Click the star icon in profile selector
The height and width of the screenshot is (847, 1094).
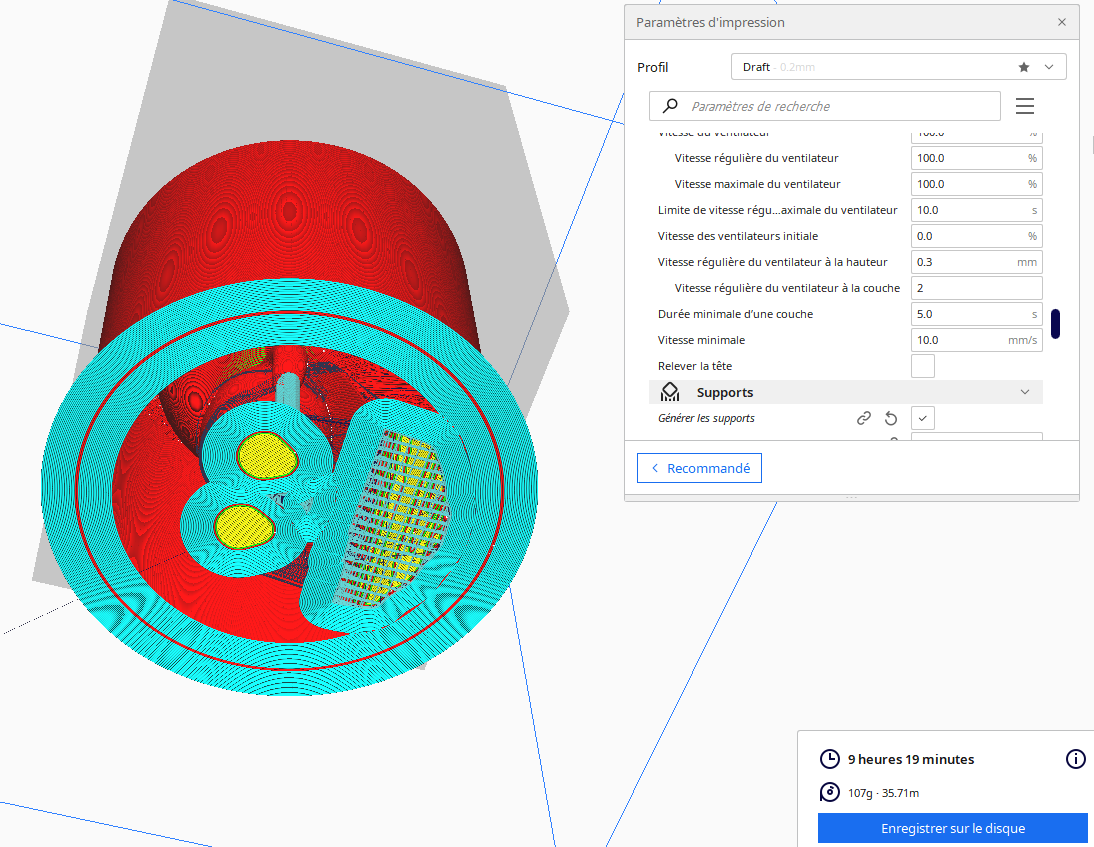1024,67
